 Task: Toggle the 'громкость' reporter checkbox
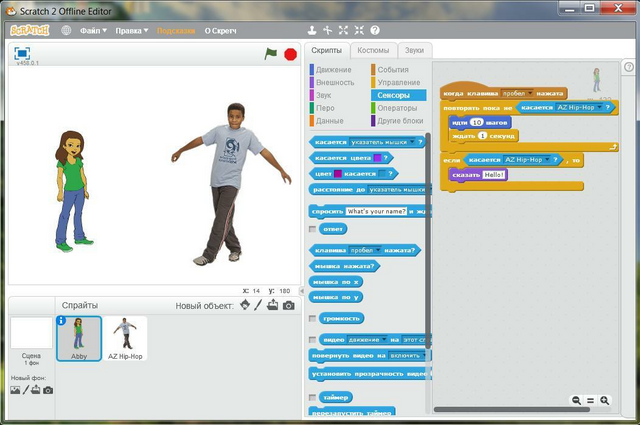pyautogui.click(x=313, y=318)
